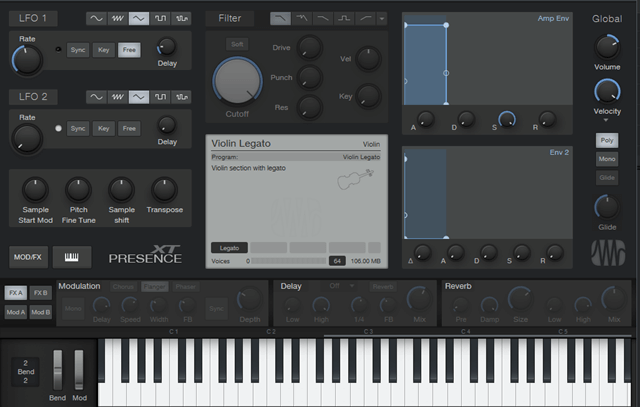
Task: Show the on-screen keyboard via piano icon
Action: pyautogui.click(x=72, y=257)
